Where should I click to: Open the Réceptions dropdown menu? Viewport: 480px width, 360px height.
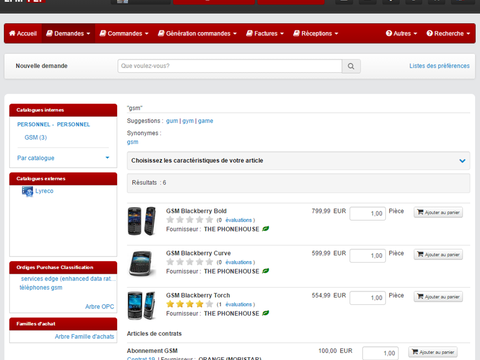(x=316, y=33)
